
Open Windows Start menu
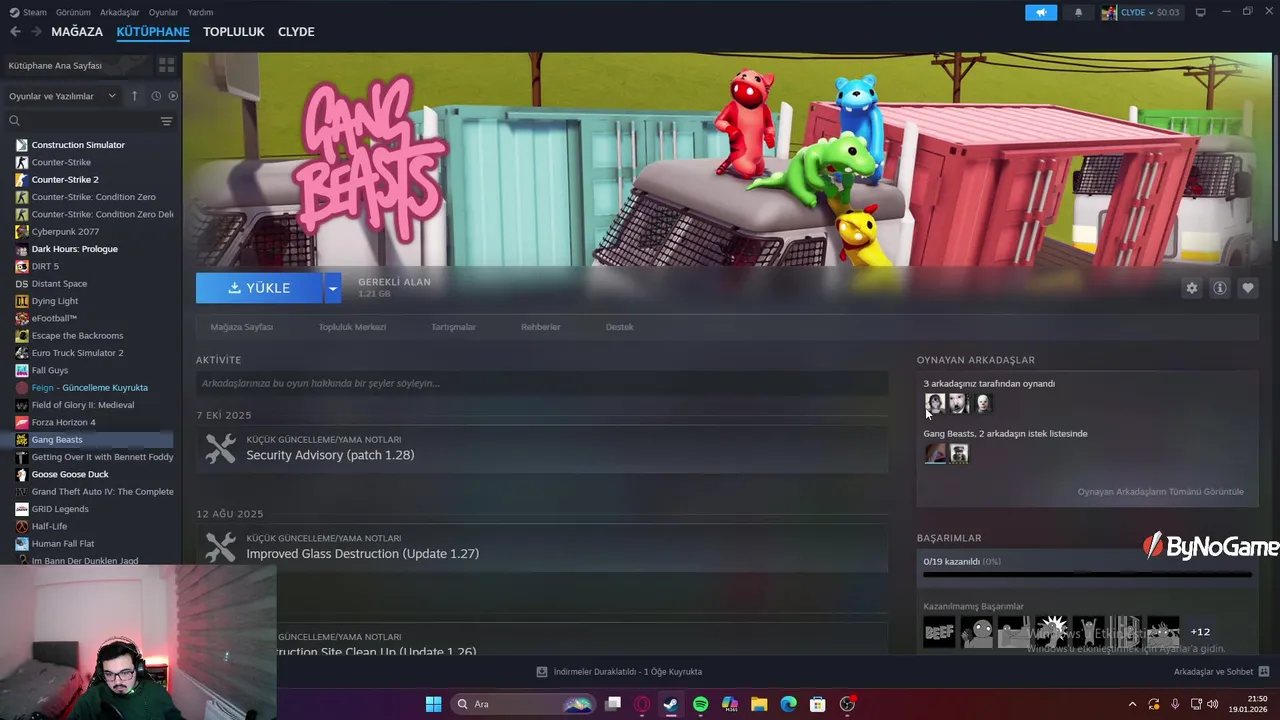click(433, 704)
